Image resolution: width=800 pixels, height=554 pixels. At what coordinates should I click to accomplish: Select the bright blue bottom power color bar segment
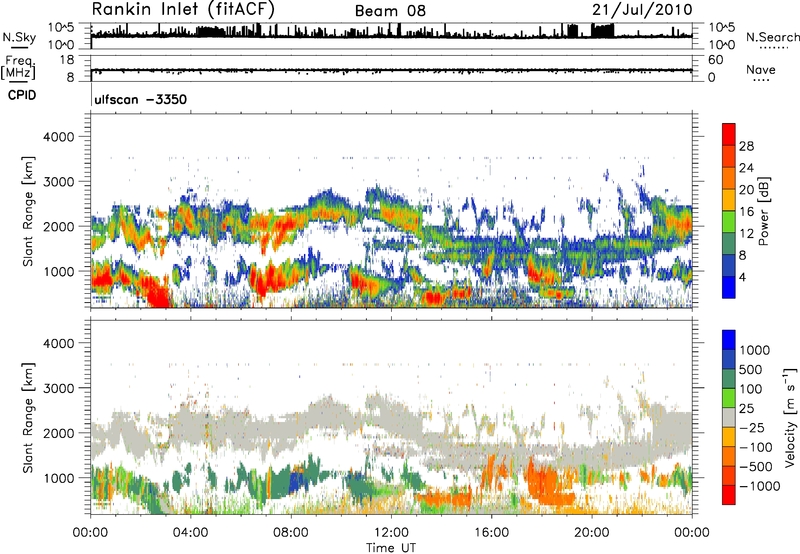(x=729, y=288)
